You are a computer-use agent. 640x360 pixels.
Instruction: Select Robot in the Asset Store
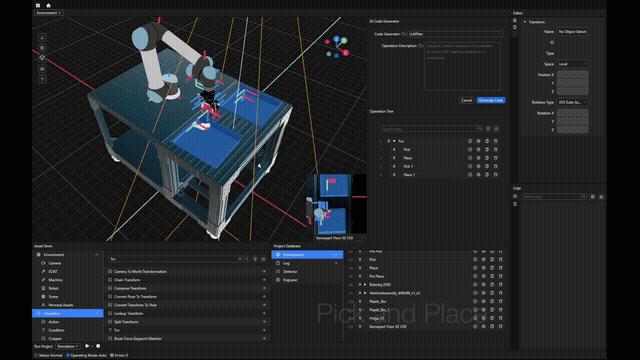pyautogui.click(x=53, y=288)
